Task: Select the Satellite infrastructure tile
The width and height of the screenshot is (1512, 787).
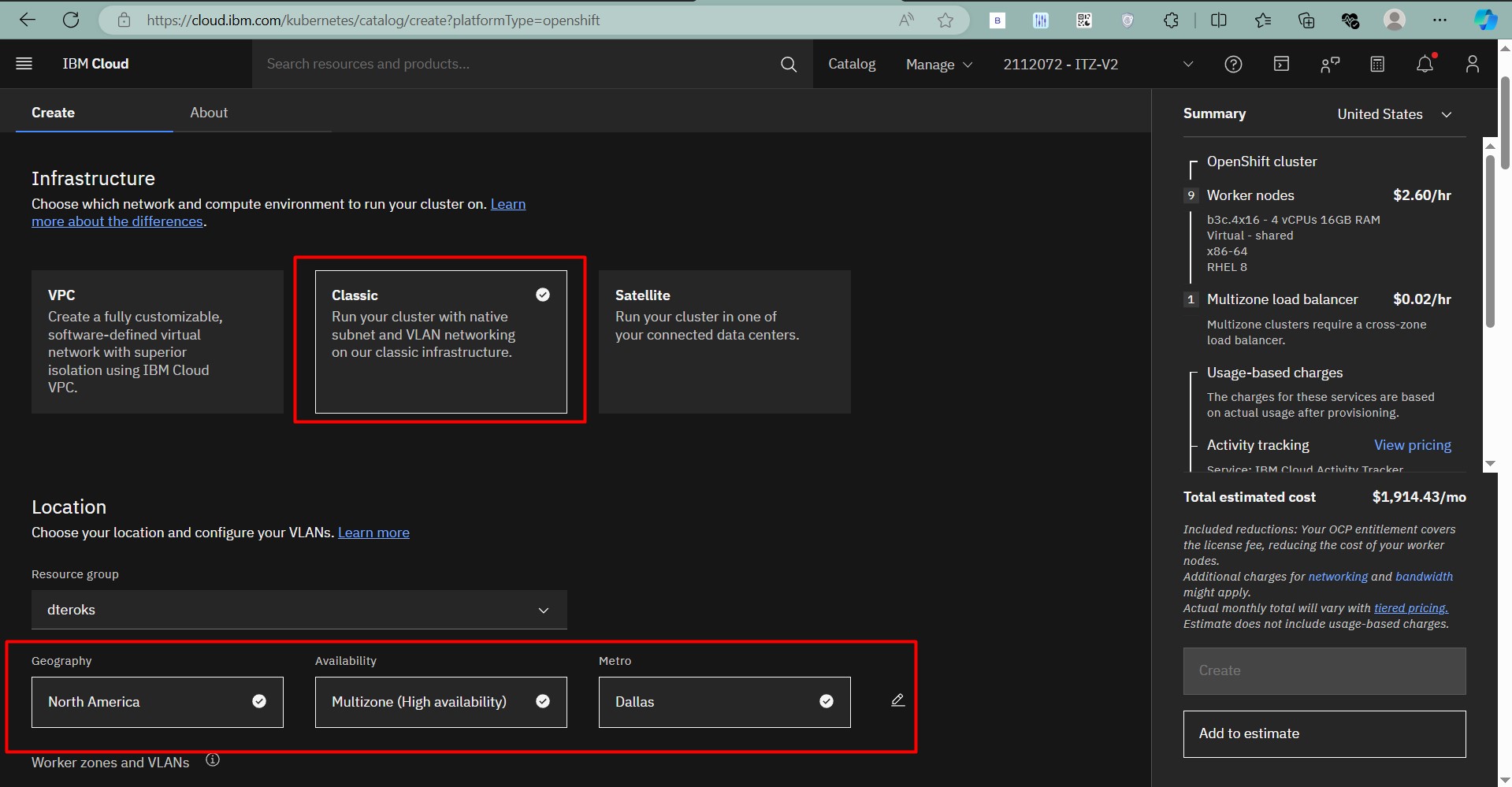Action: pyautogui.click(x=725, y=342)
